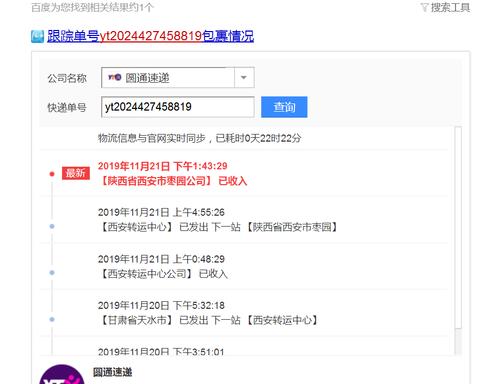This screenshot has height=384, width=499.
Task: Click the red timeline dot of the latest entry
Action: tap(52, 174)
